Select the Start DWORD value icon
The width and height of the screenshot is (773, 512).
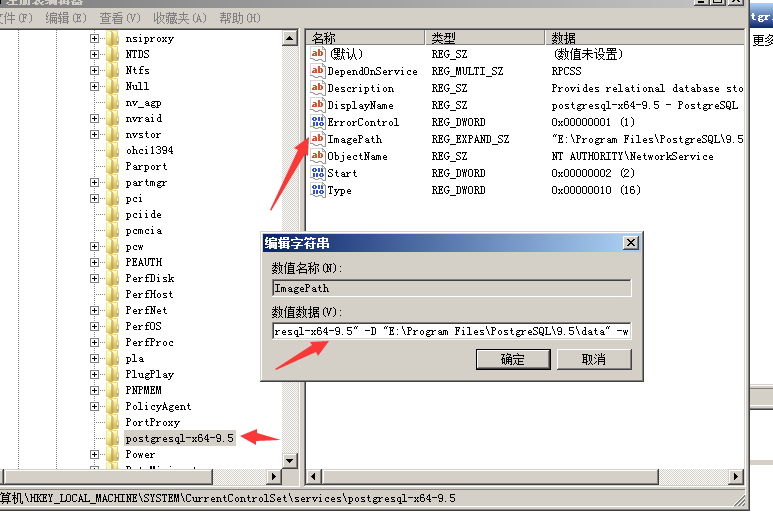click(x=318, y=173)
